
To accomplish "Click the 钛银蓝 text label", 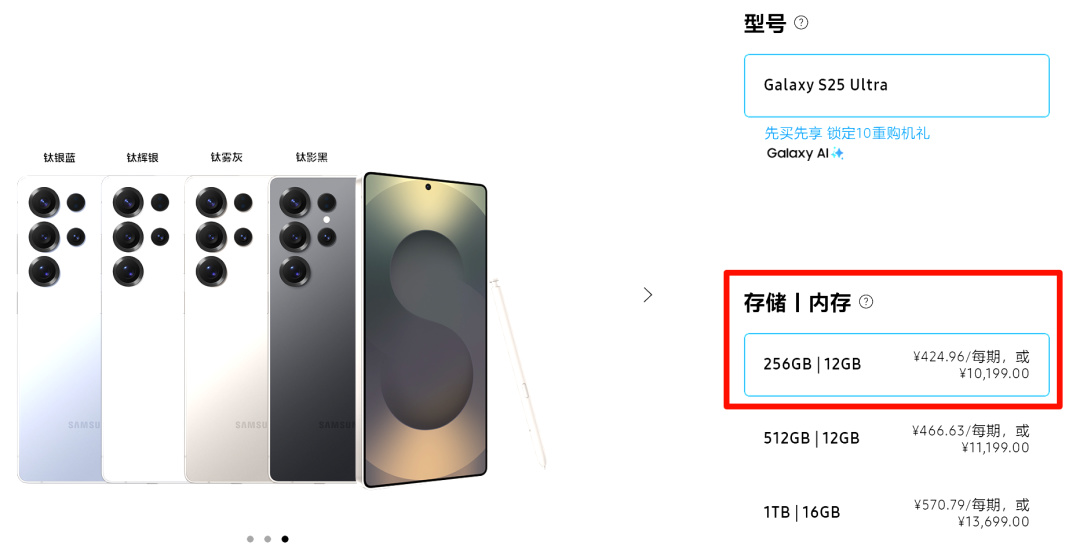I will (x=59, y=157).
